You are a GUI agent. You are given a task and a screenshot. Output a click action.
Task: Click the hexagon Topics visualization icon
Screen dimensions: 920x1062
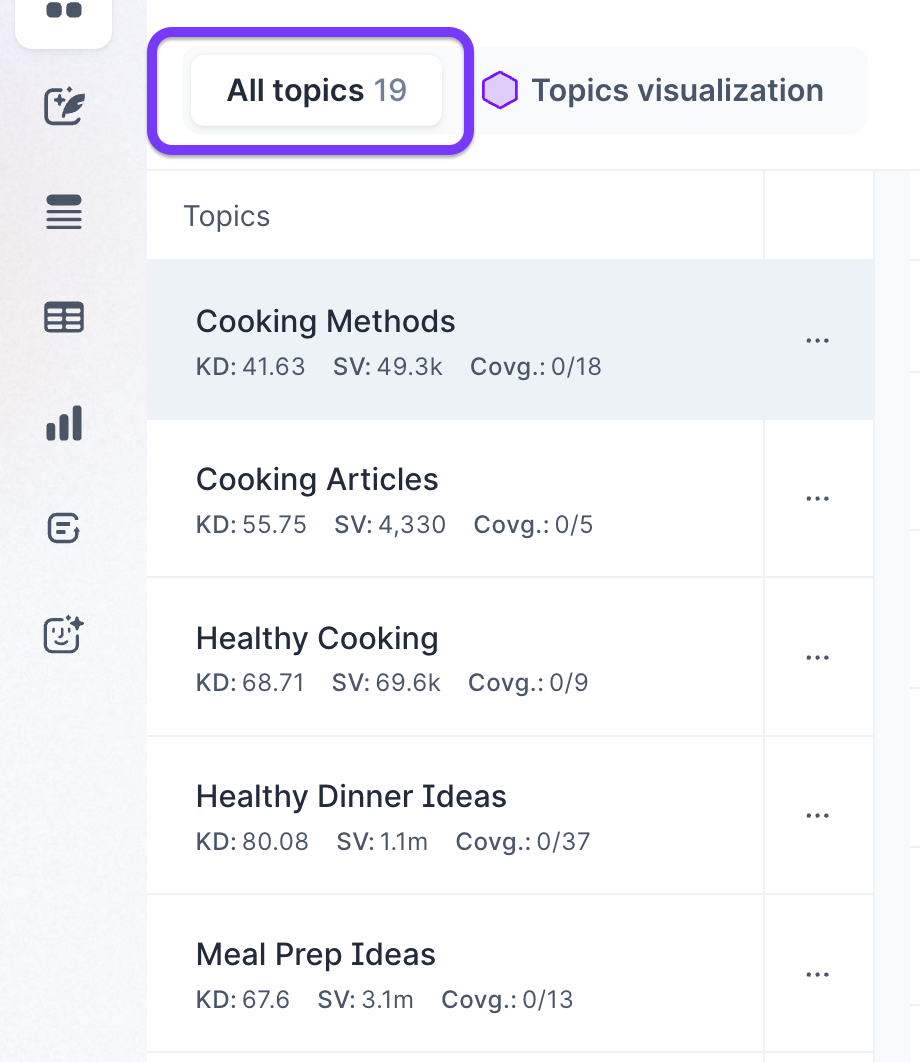(499, 91)
